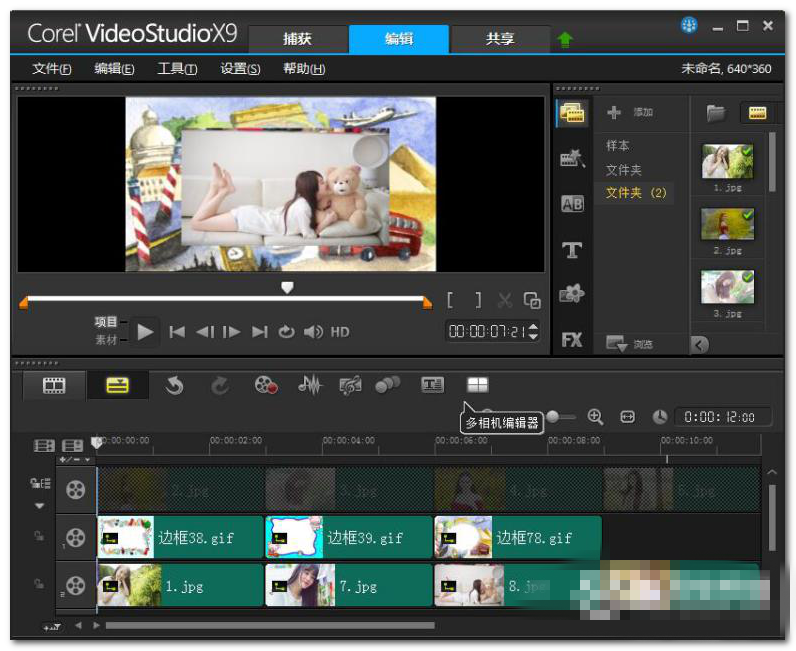Open the instant project panel icon
796x651 pixels.
[572, 158]
